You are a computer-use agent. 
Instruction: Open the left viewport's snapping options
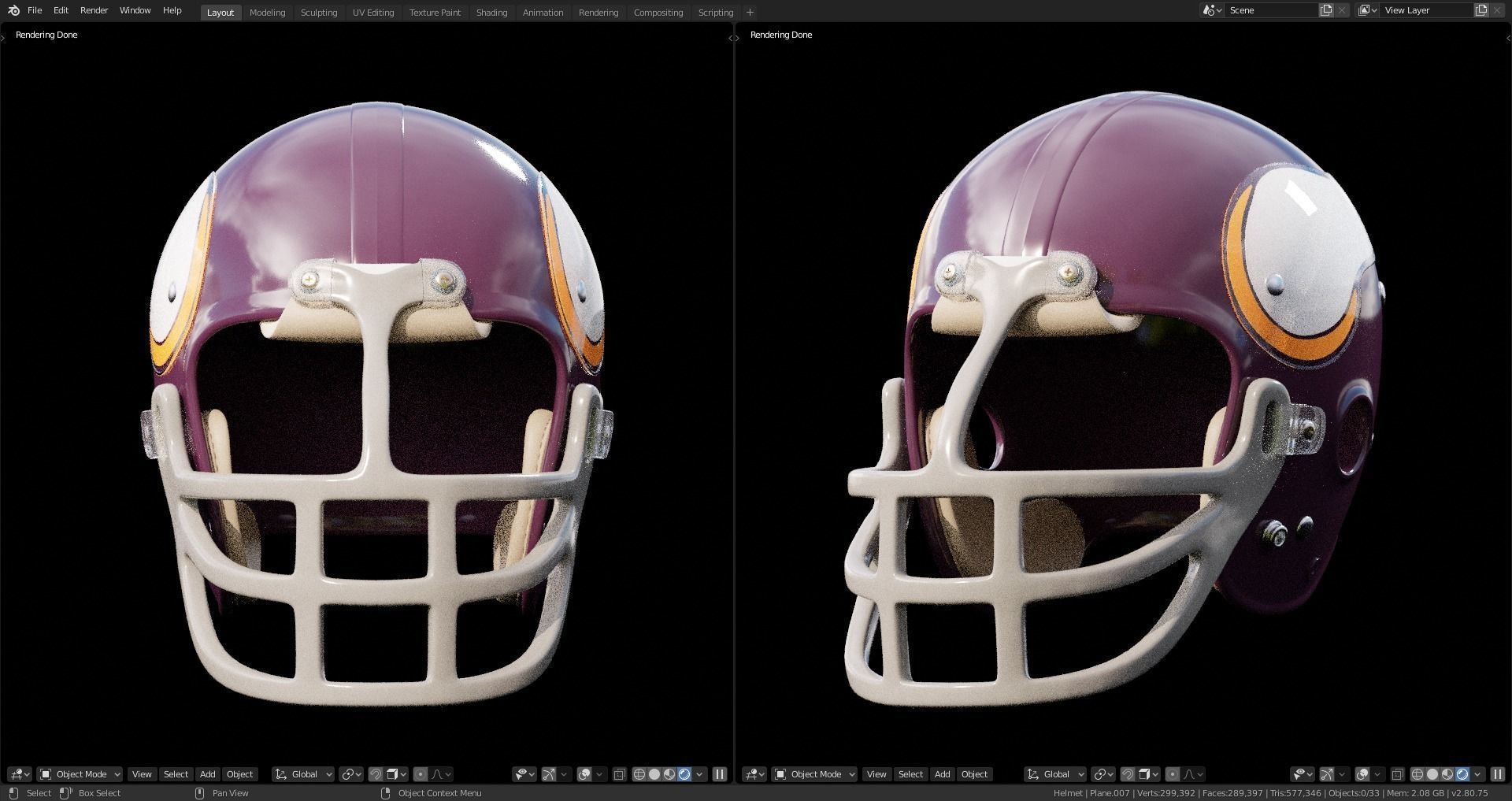point(397,774)
